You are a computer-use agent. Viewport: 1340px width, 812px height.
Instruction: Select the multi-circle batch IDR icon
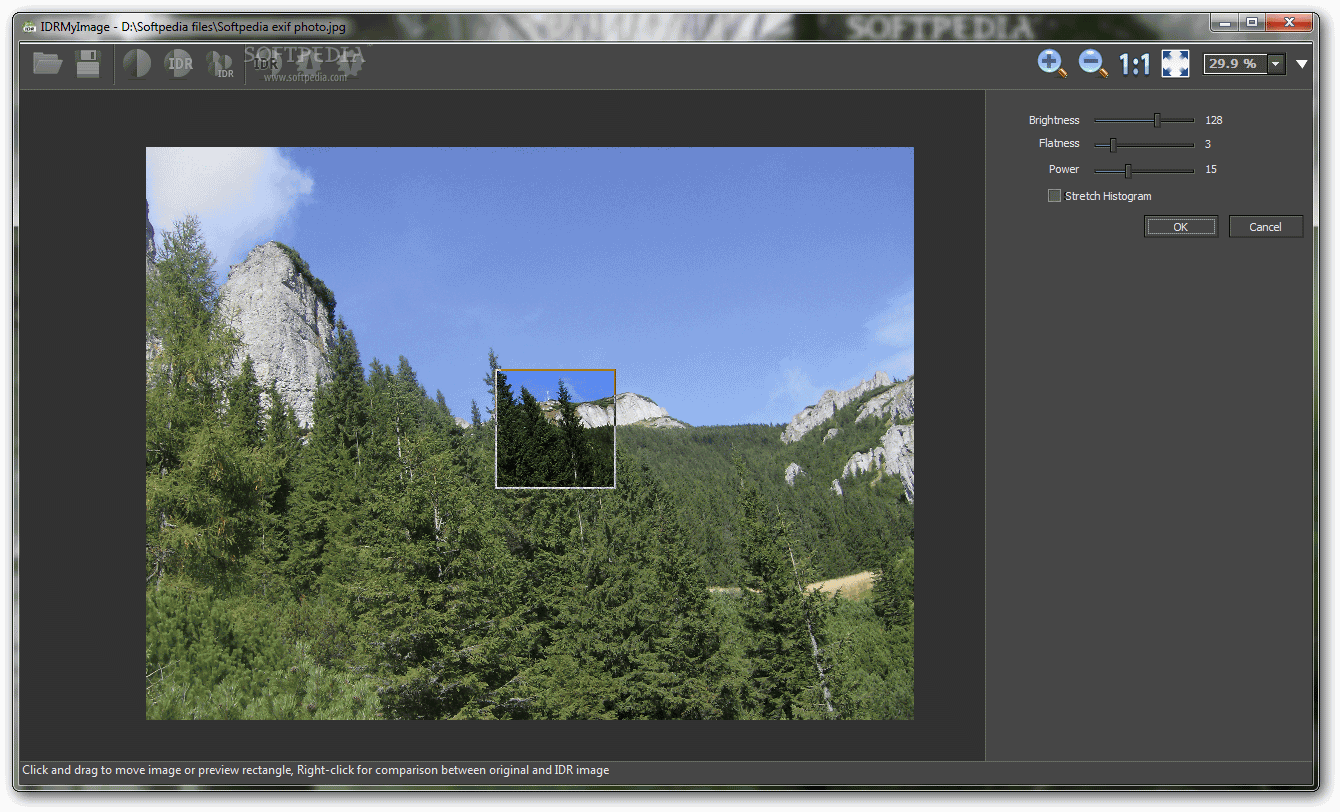click(220, 65)
